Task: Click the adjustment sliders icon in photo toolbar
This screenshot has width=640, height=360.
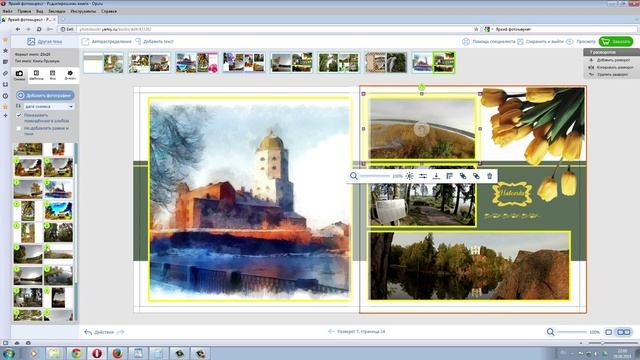Action: tap(423, 176)
